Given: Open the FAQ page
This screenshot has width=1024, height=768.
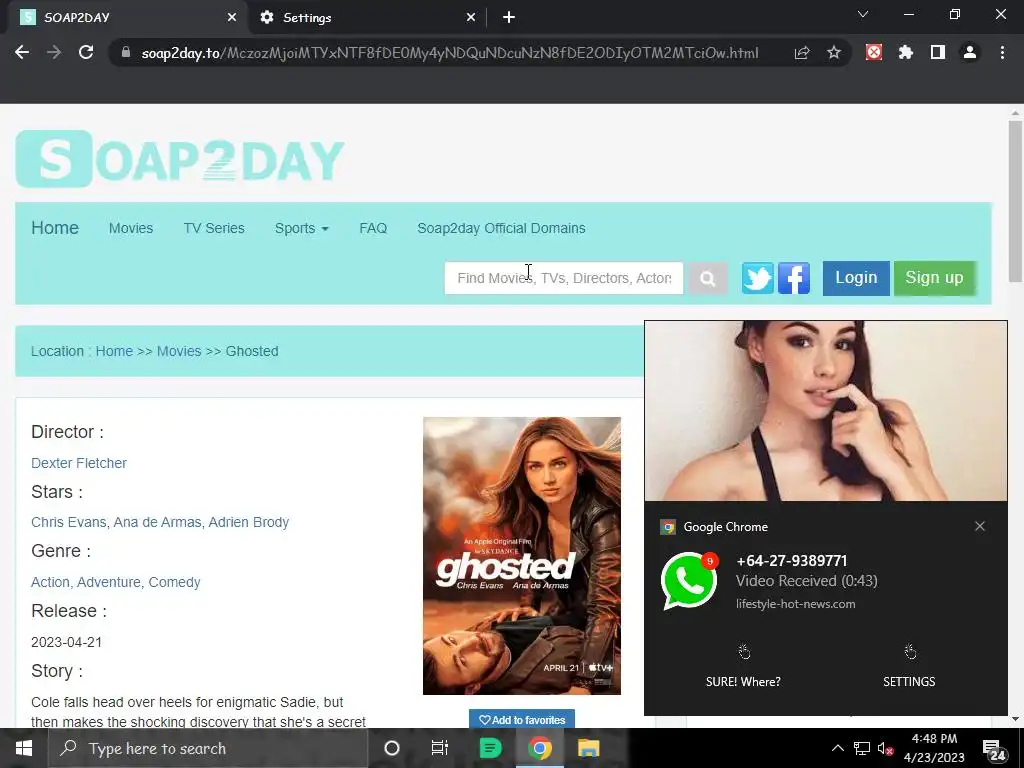Looking at the screenshot, I should [x=373, y=228].
